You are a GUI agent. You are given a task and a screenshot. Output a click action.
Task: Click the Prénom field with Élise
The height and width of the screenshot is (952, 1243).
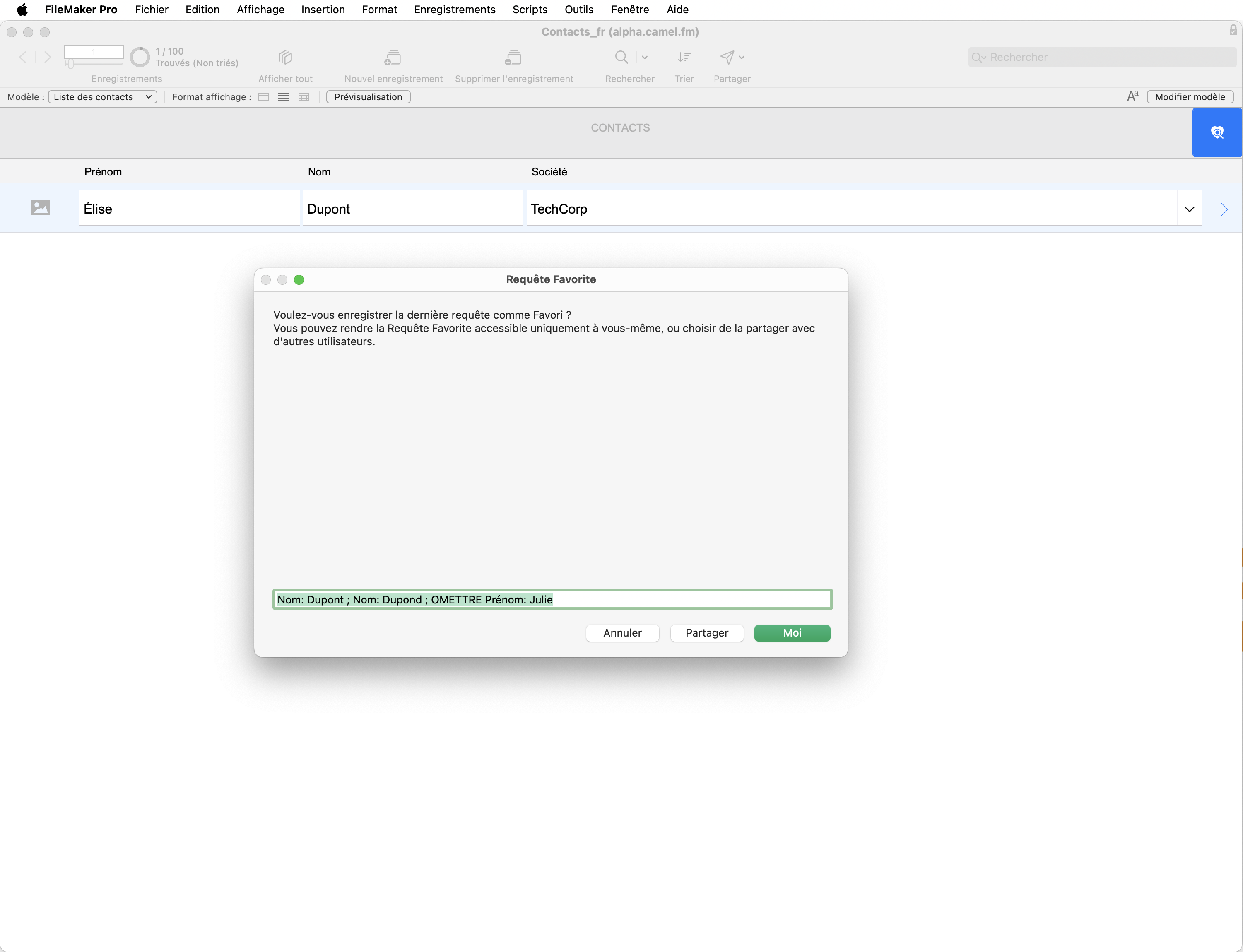(189, 209)
